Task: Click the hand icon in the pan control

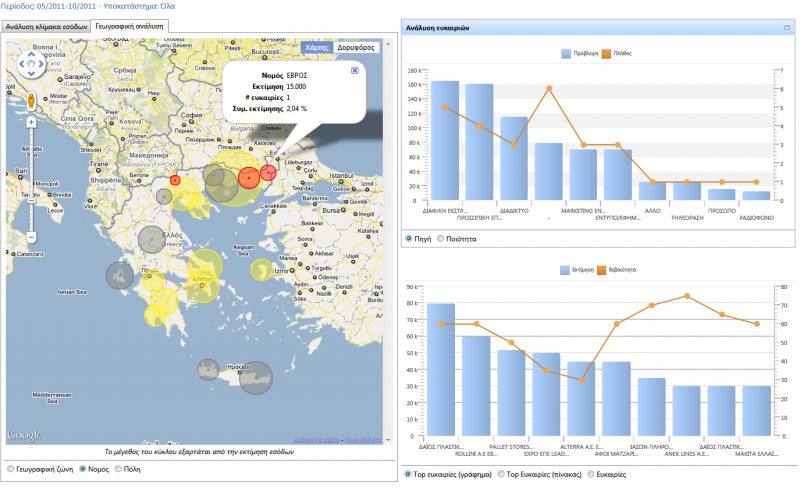Action: coord(31,64)
